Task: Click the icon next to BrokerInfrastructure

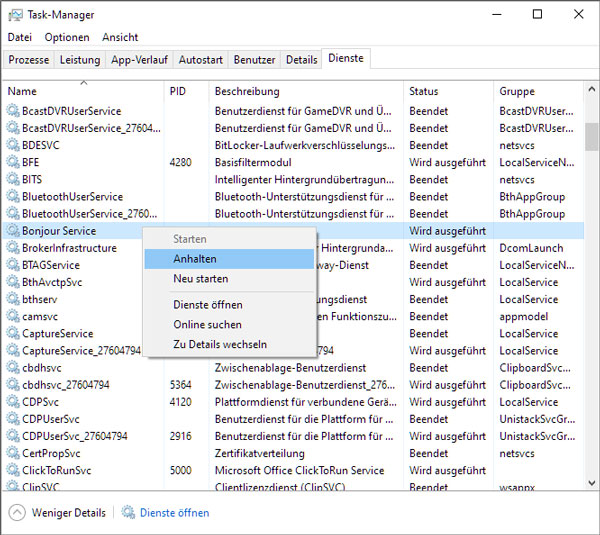Action: click(13, 248)
